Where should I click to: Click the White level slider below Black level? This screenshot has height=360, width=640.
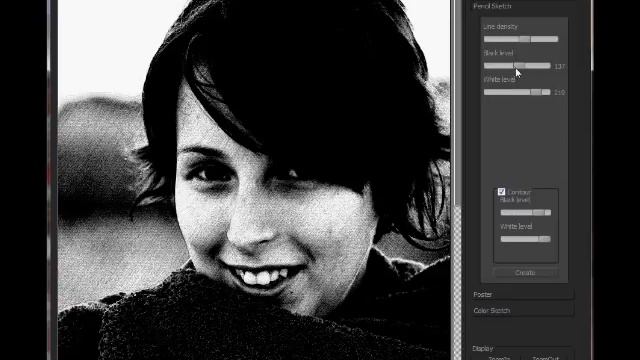point(517,92)
